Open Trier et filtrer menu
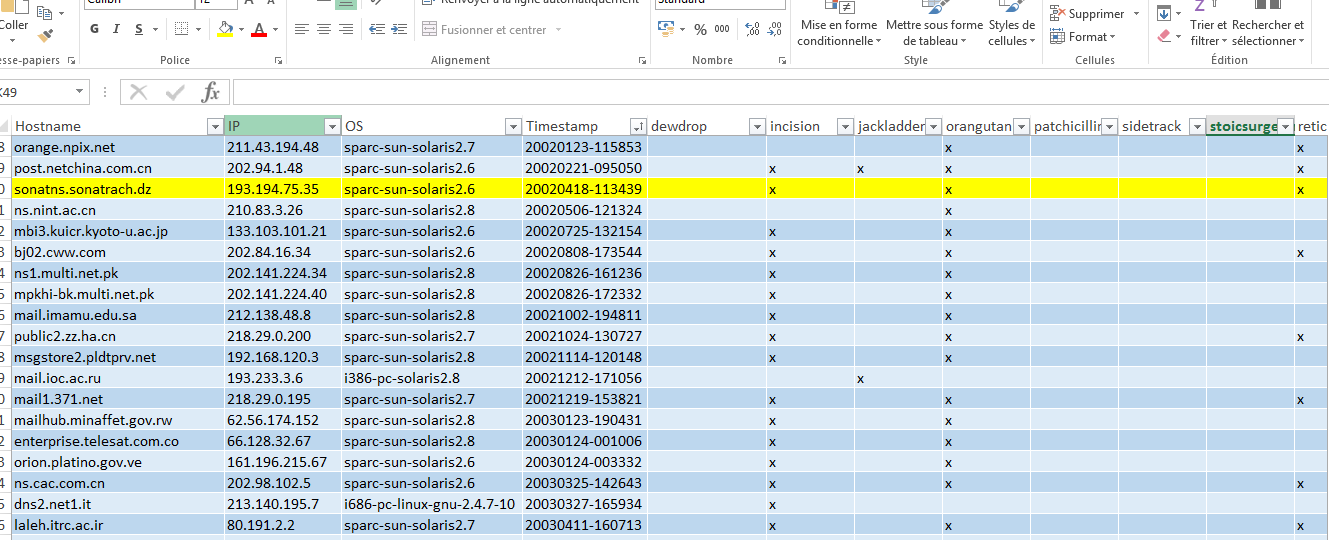Screen dimensions: 1329x540 tap(1208, 24)
